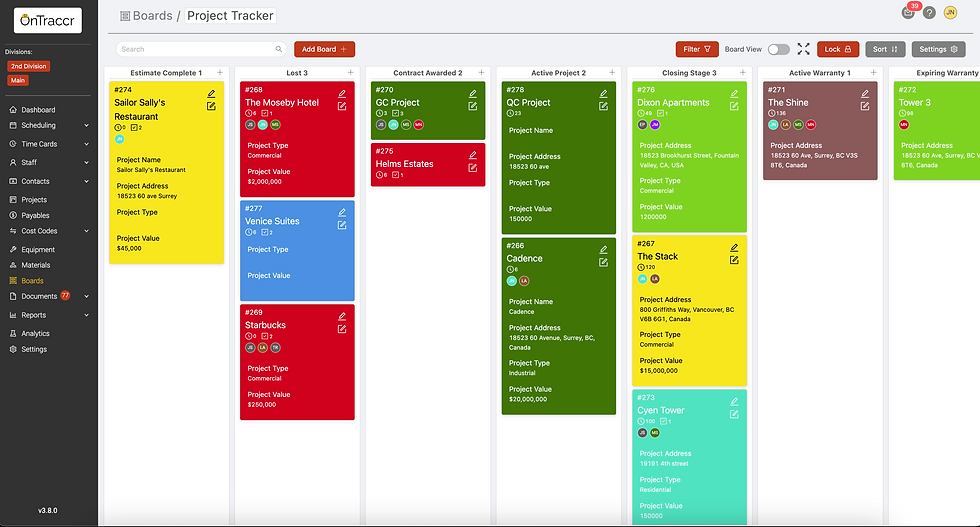
Task: Click the Filter button
Action: [x=697, y=49]
